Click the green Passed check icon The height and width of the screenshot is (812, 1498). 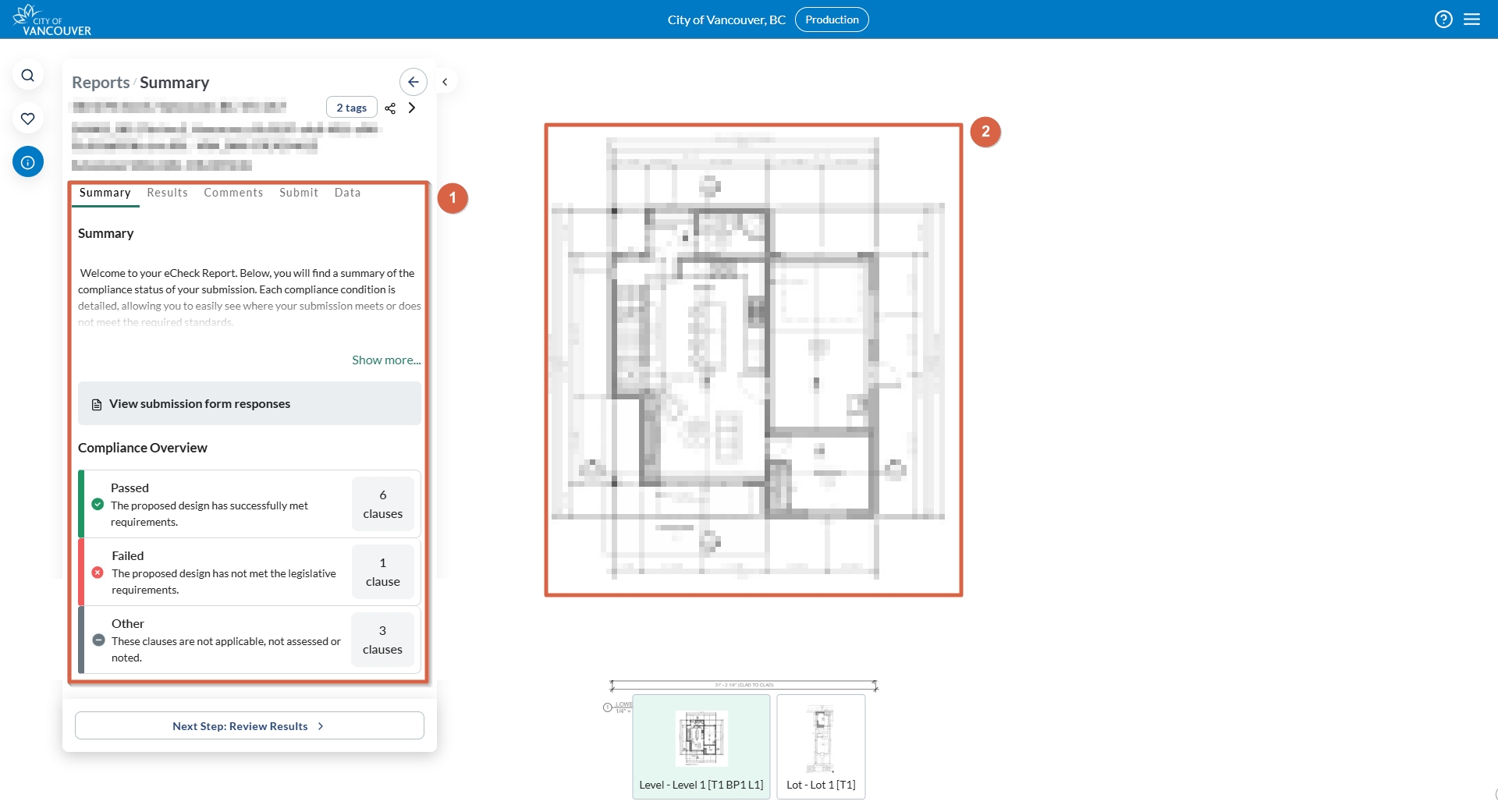(x=98, y=504)
